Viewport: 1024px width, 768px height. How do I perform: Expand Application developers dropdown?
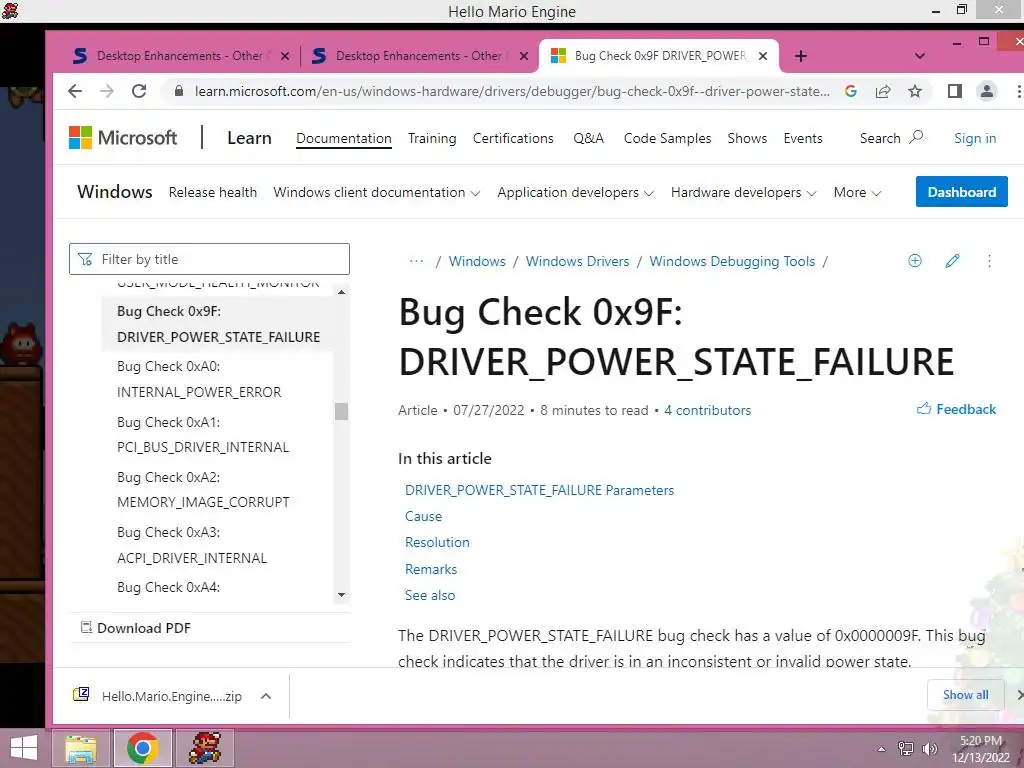point(575,193)
